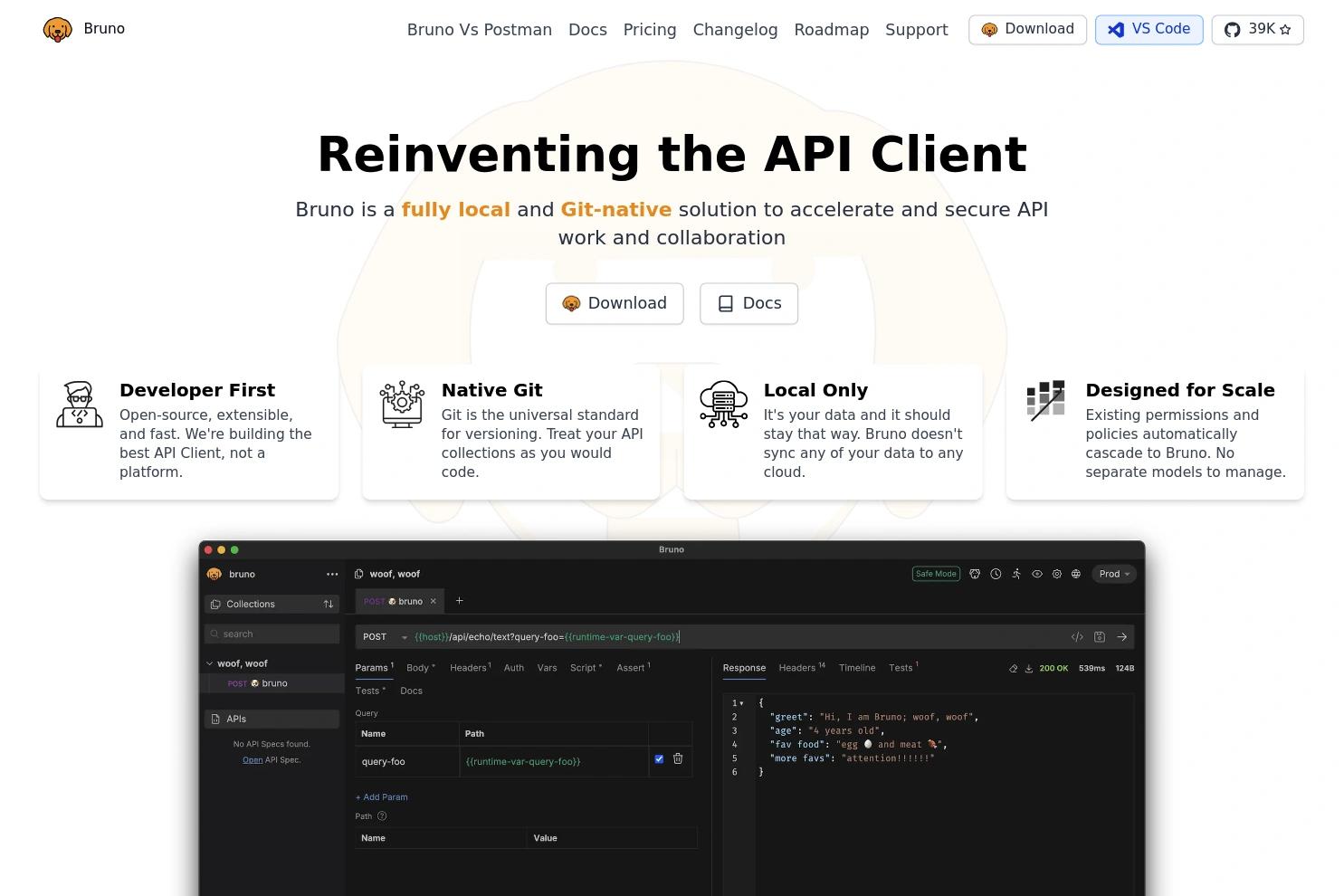
Task: Click the + Add Param link
Action: [x=382, y=797]
